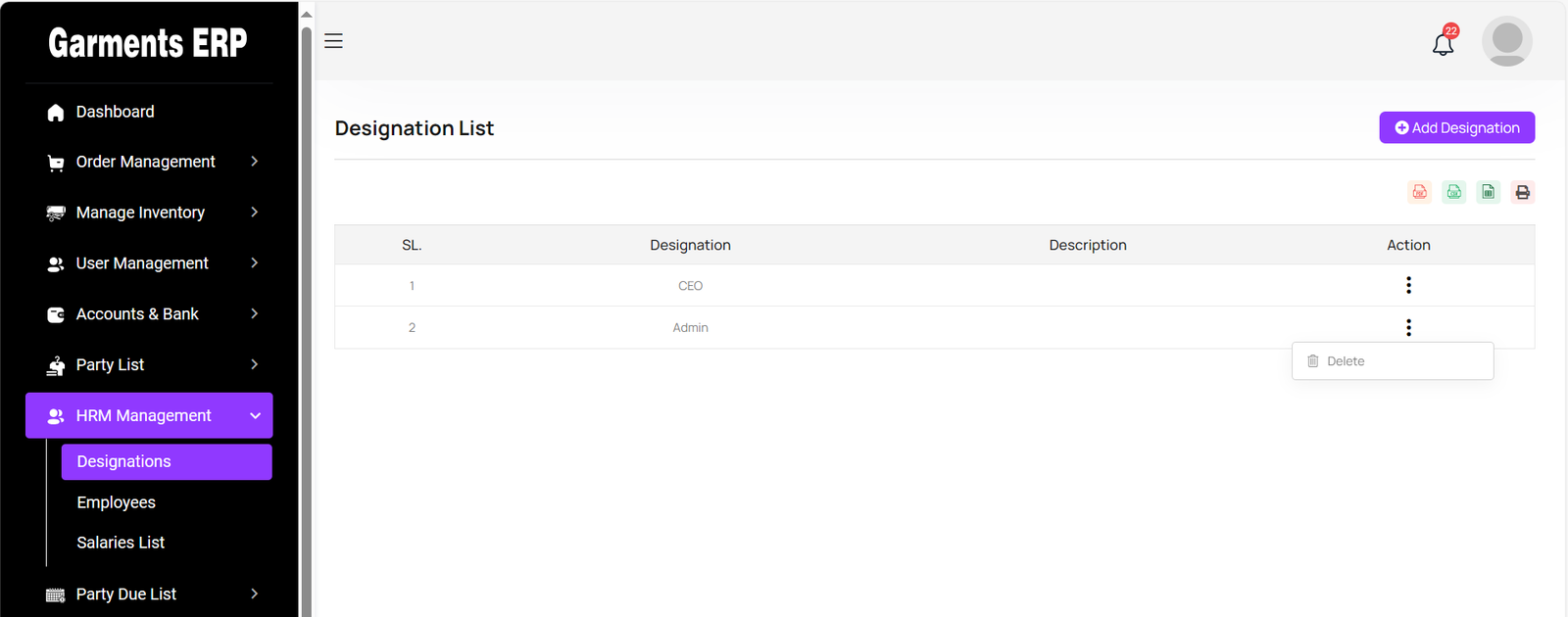Viewport: 1568px width, 617px height.
Task: Collapse the HRM Management section
Action: [x=149, y=415]
